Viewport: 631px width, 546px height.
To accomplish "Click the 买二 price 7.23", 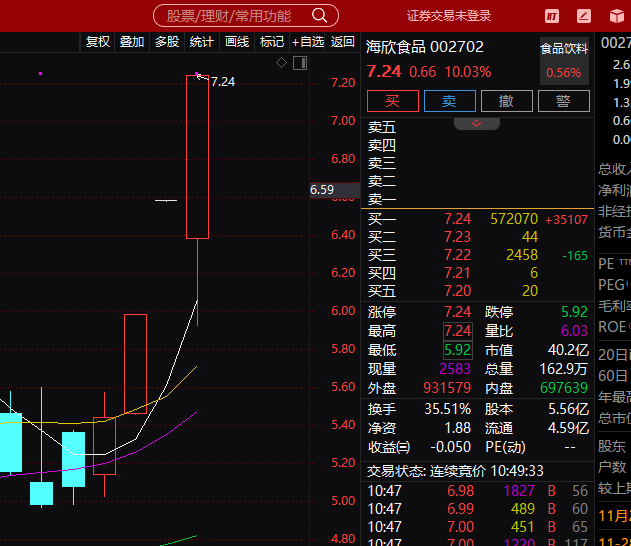I will point(458,237).
